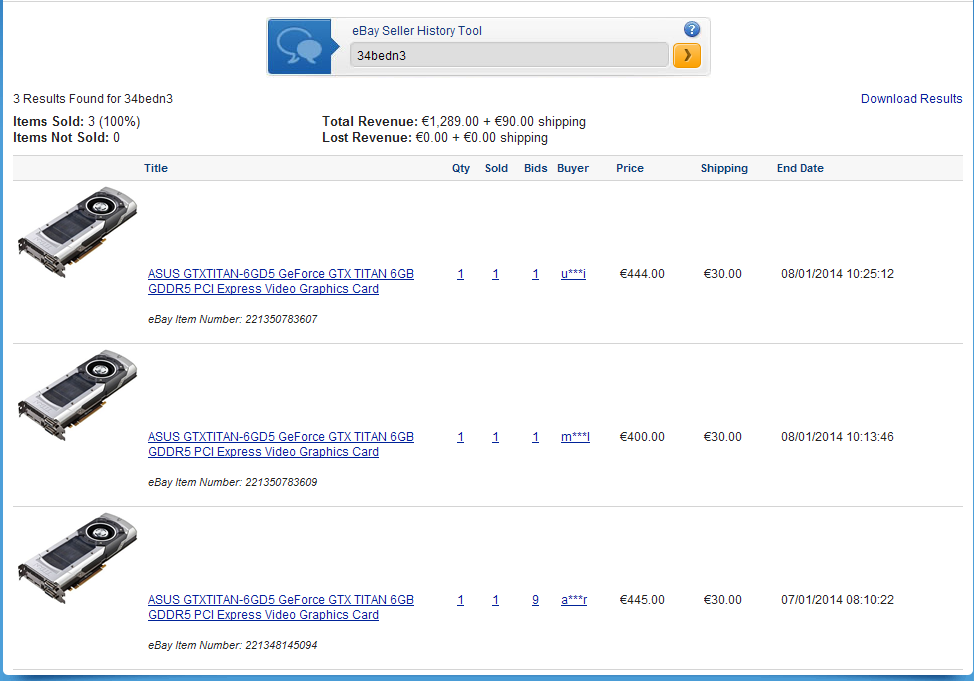
Task: Click the speech bubble logo icon
Action: (x=299, y=46)
